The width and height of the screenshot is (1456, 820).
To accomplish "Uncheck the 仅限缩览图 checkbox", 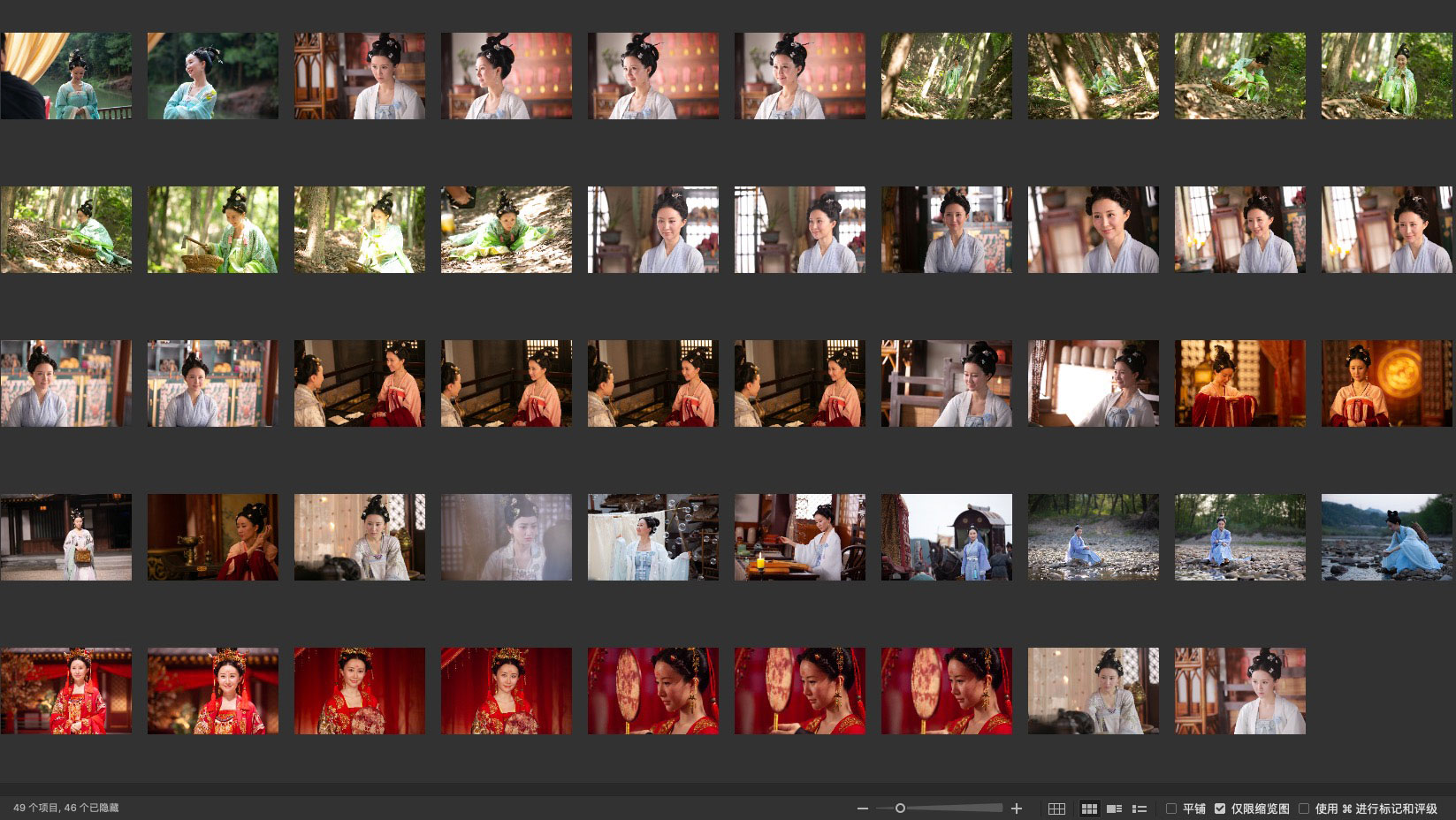I will 1220,809.
